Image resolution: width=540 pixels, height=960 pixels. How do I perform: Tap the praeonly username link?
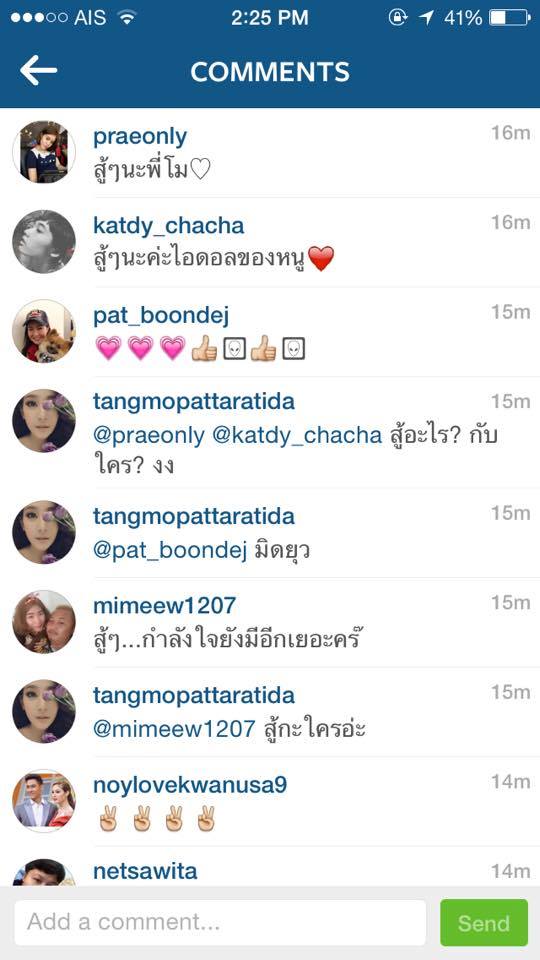tap(140, 137)
